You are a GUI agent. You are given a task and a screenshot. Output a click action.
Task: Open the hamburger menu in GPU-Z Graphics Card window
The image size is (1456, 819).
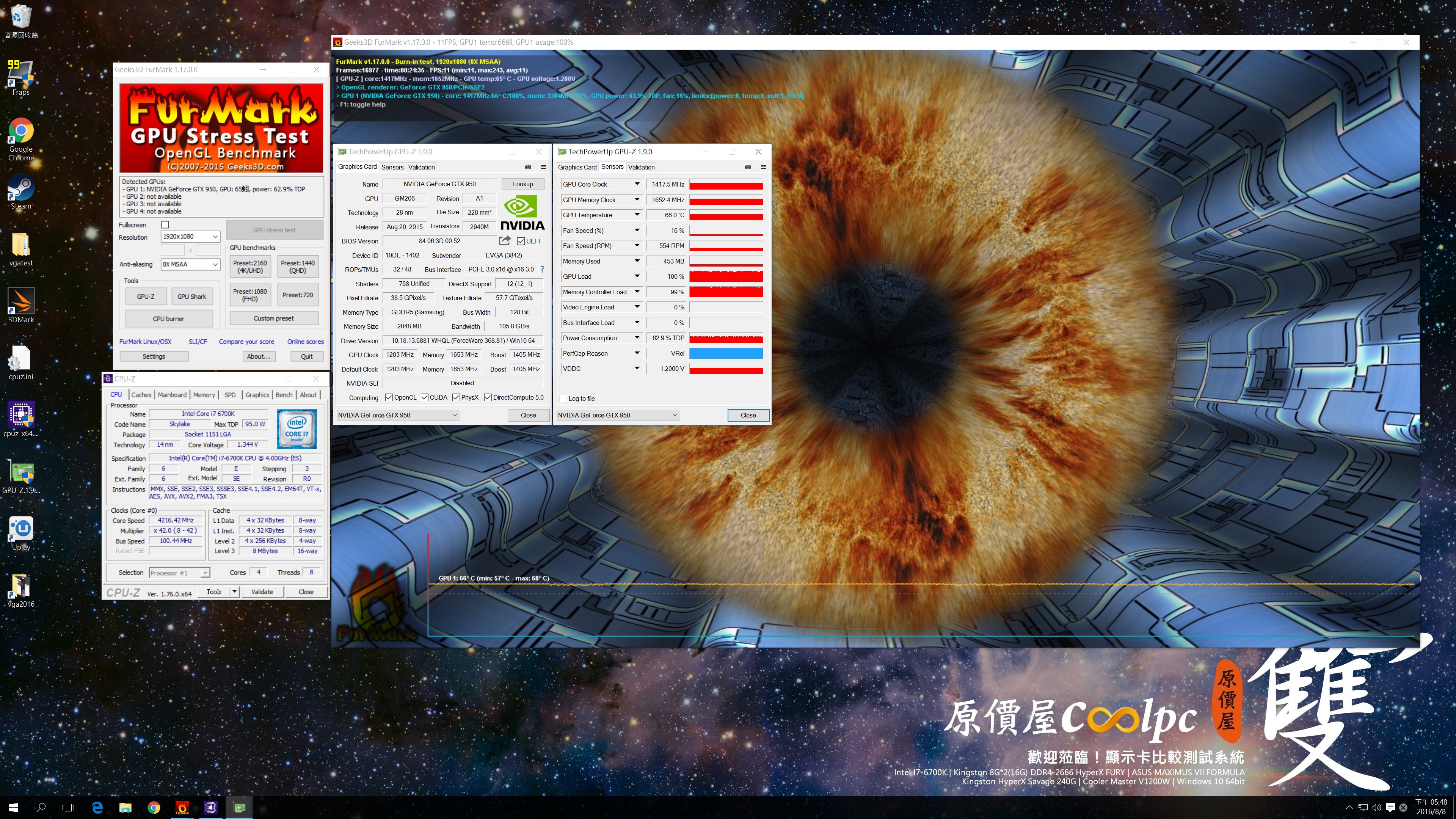[543, 167]
